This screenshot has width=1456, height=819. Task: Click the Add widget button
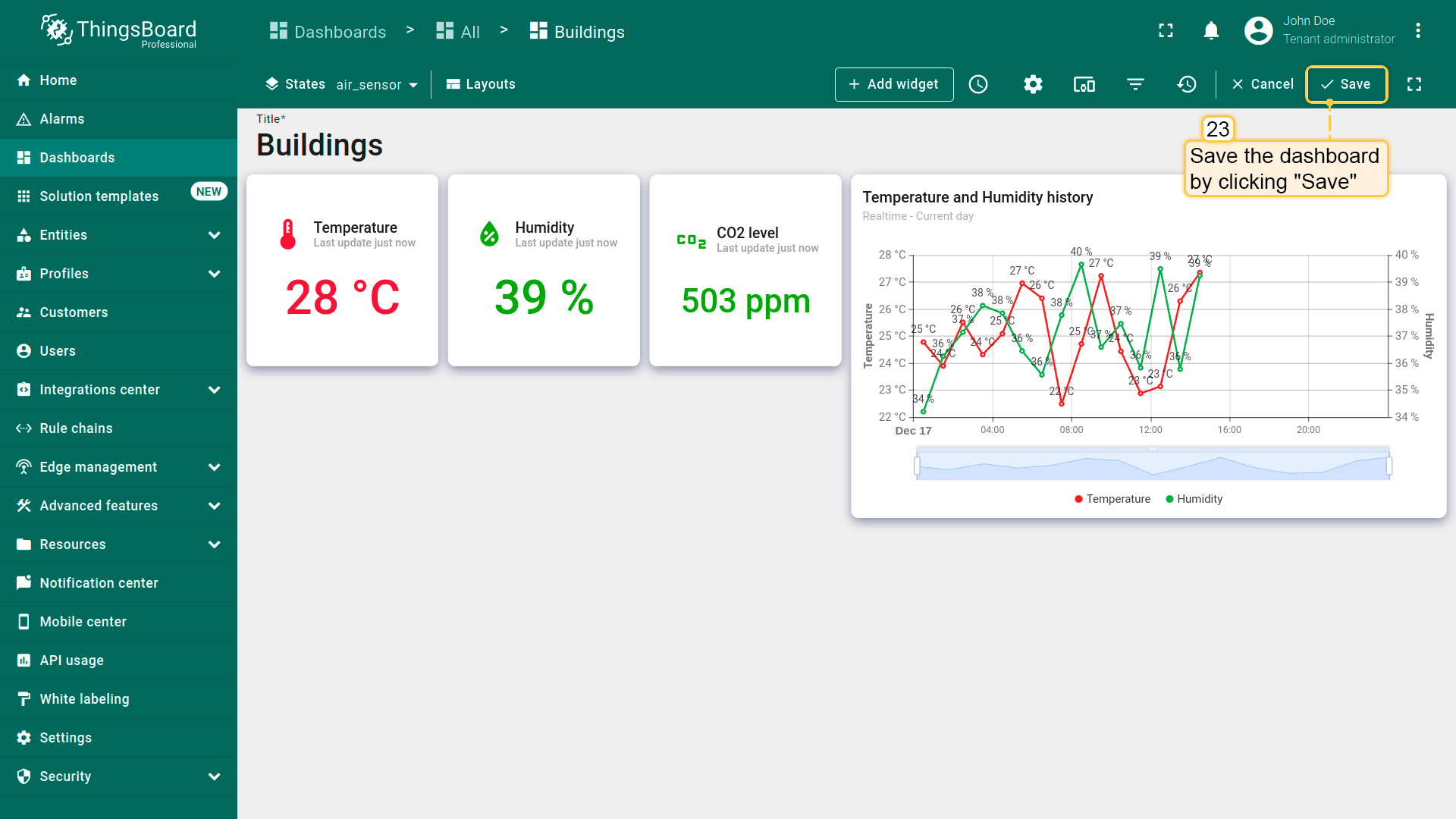click(894, 84)
